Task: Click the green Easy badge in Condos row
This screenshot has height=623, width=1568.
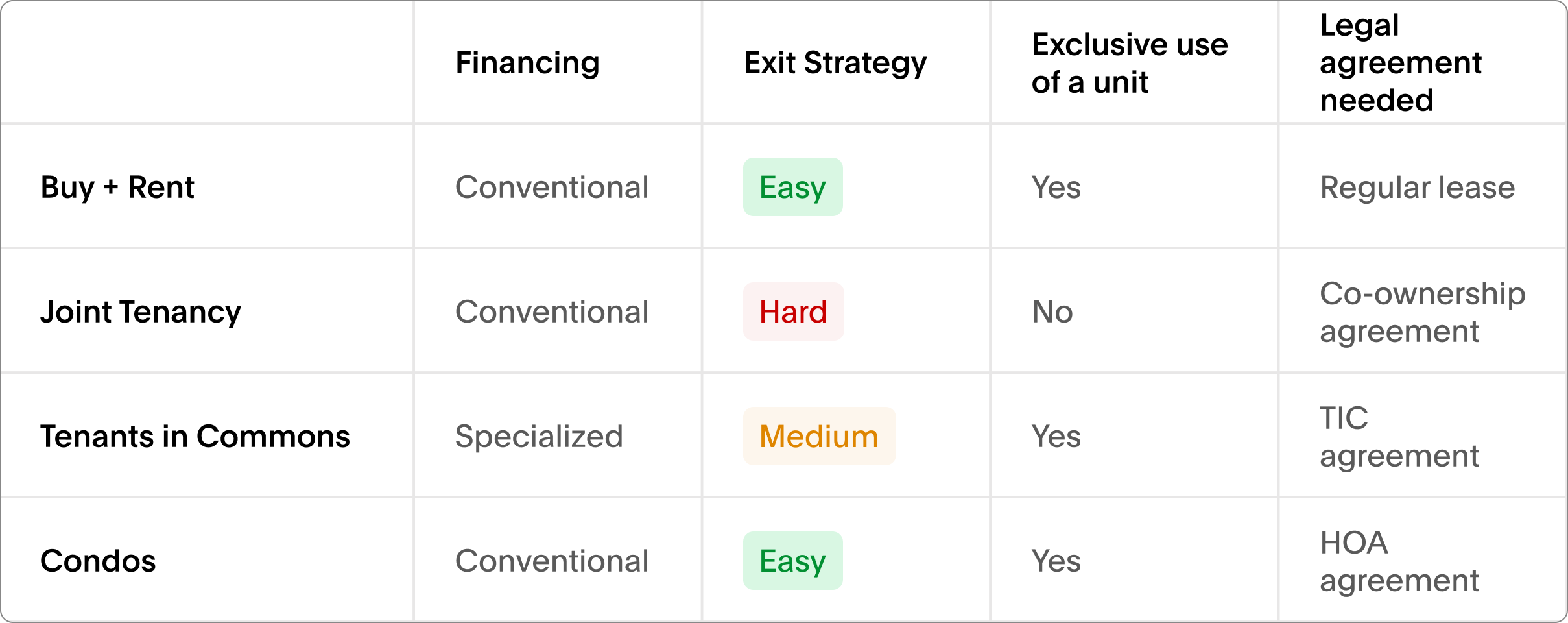Action: [792, 561]
